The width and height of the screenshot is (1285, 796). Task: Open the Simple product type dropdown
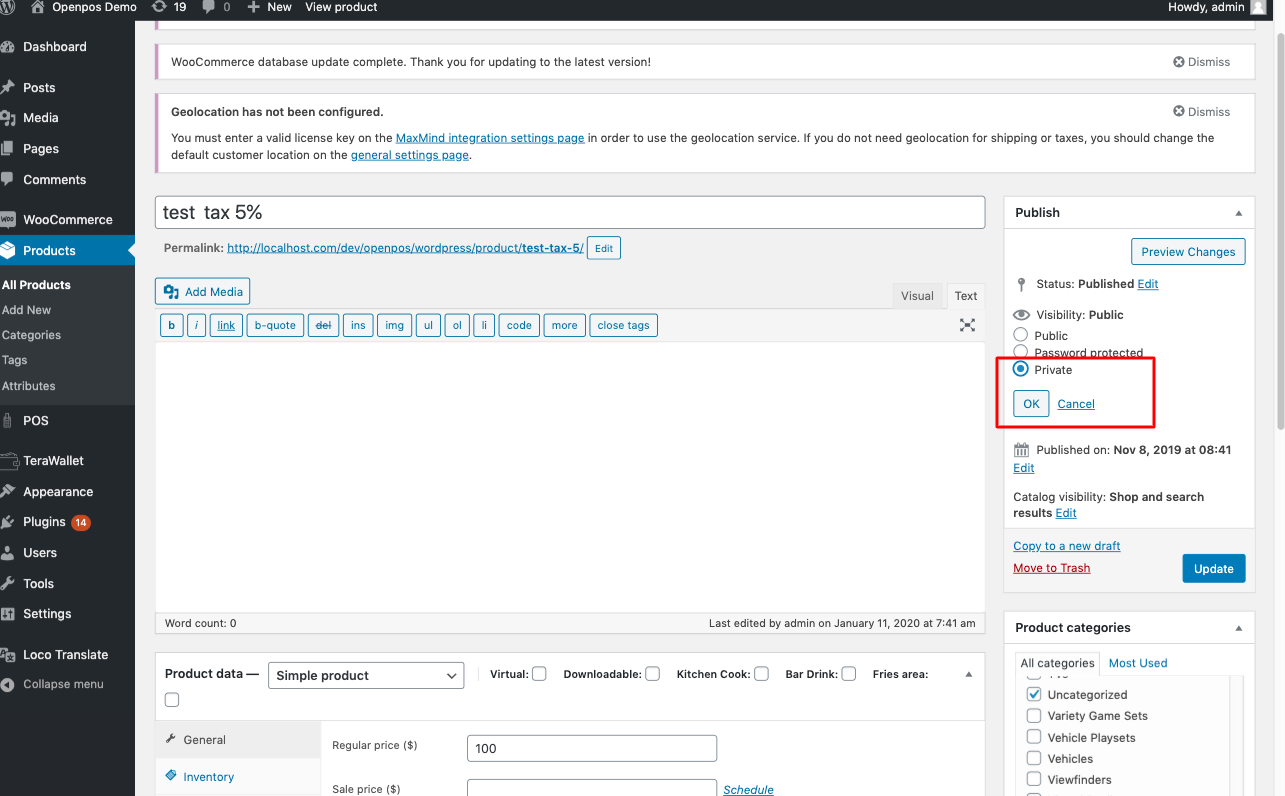click(366, 676)
